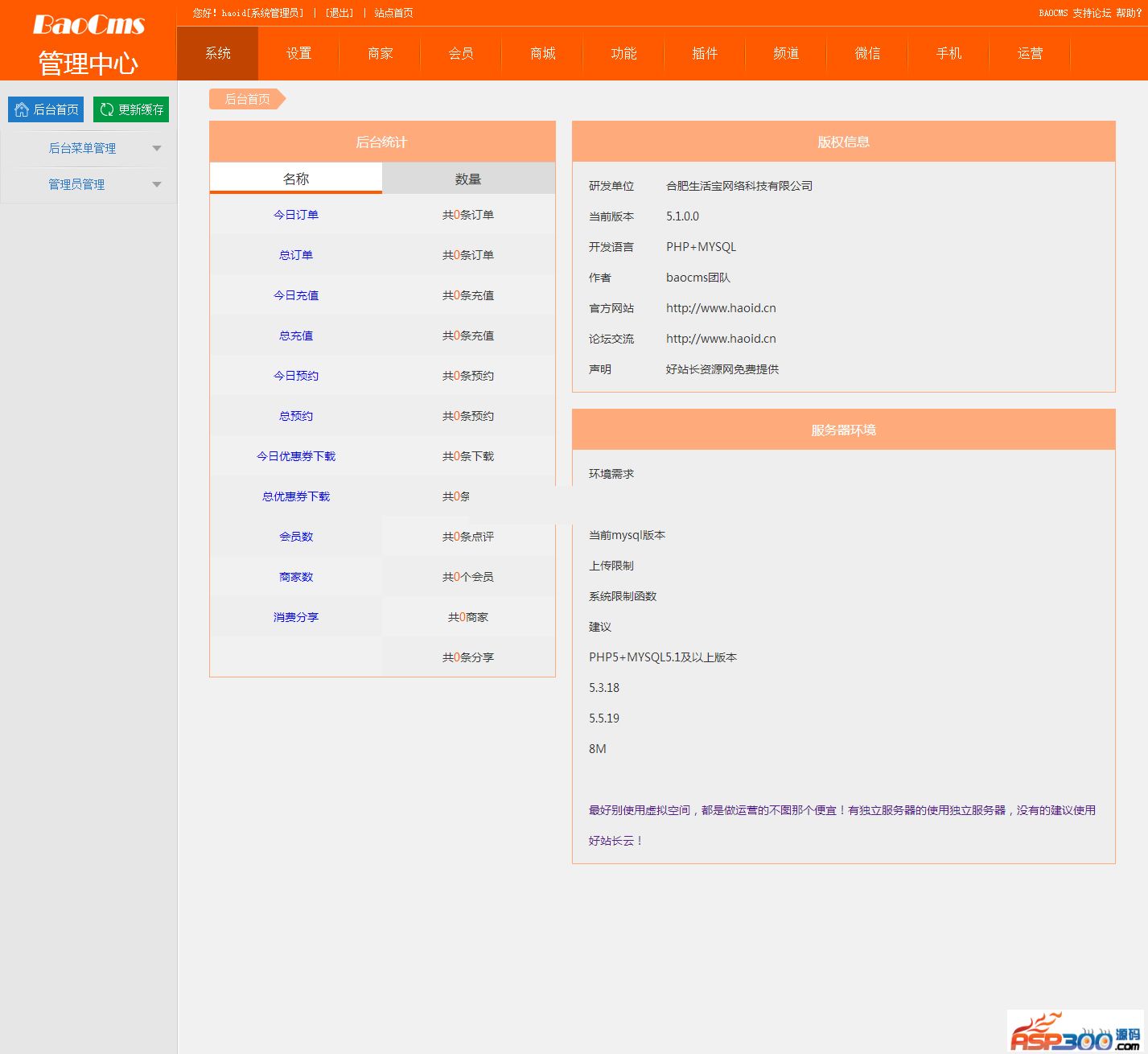
Task: Click the 后台首页 breadcrumb tag
Action: pyautogui.click(x=246, y=99)
